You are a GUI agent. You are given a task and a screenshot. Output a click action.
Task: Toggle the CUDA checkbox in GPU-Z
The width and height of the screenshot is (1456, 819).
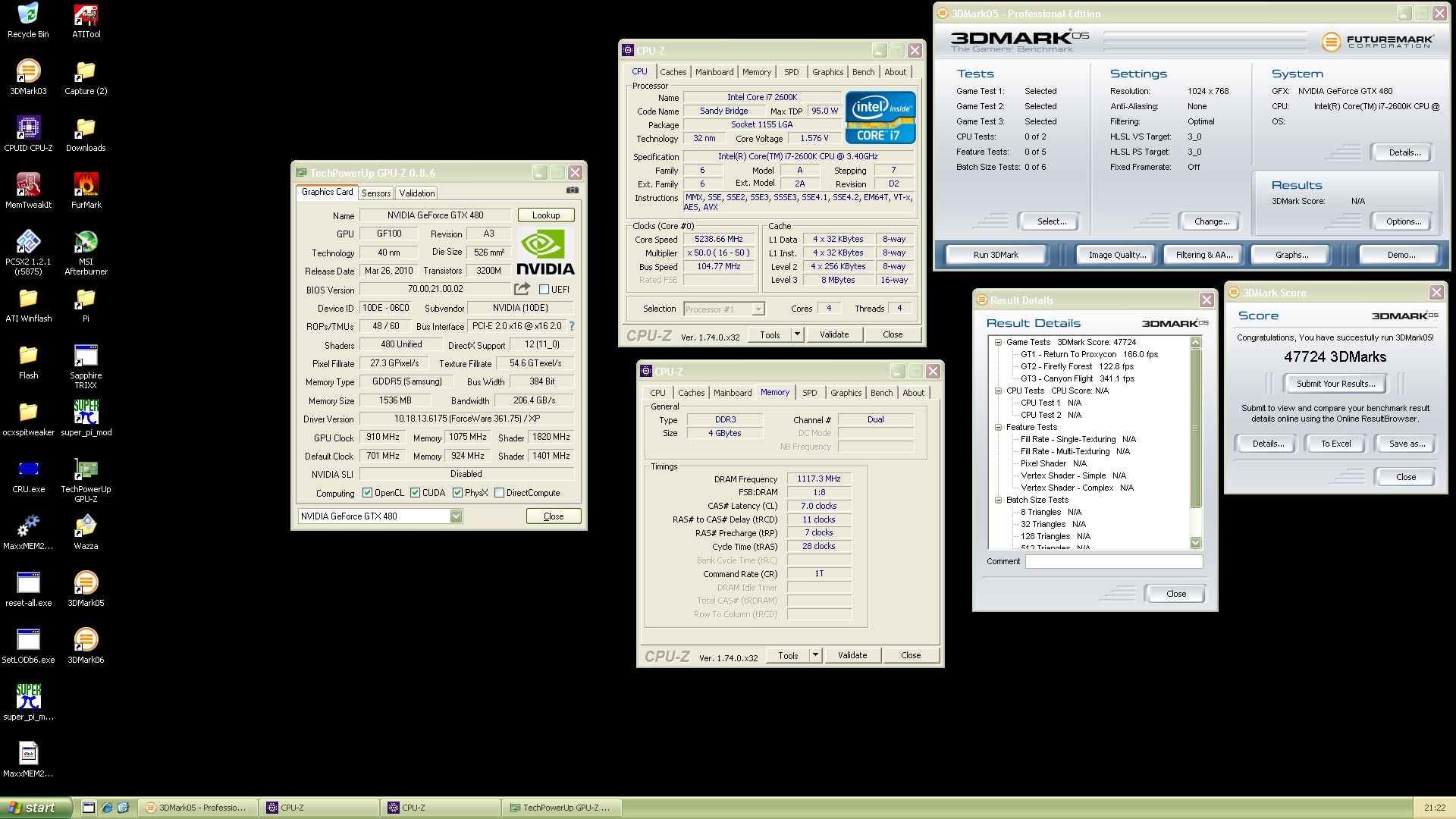415,493
